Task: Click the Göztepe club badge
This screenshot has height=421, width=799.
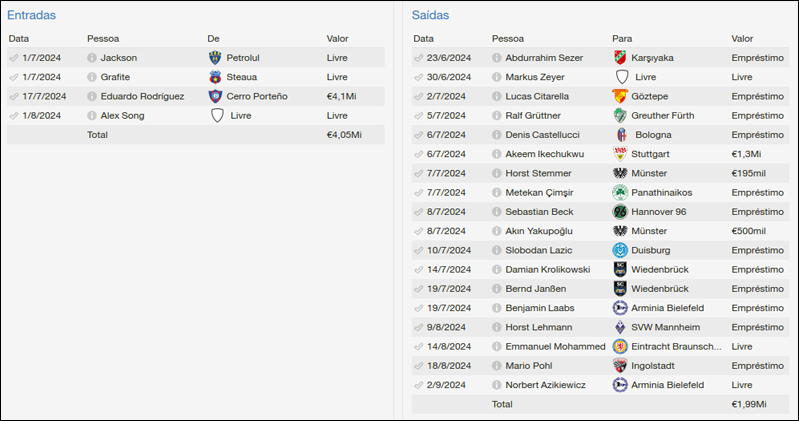Action: (x=620, y=96)
